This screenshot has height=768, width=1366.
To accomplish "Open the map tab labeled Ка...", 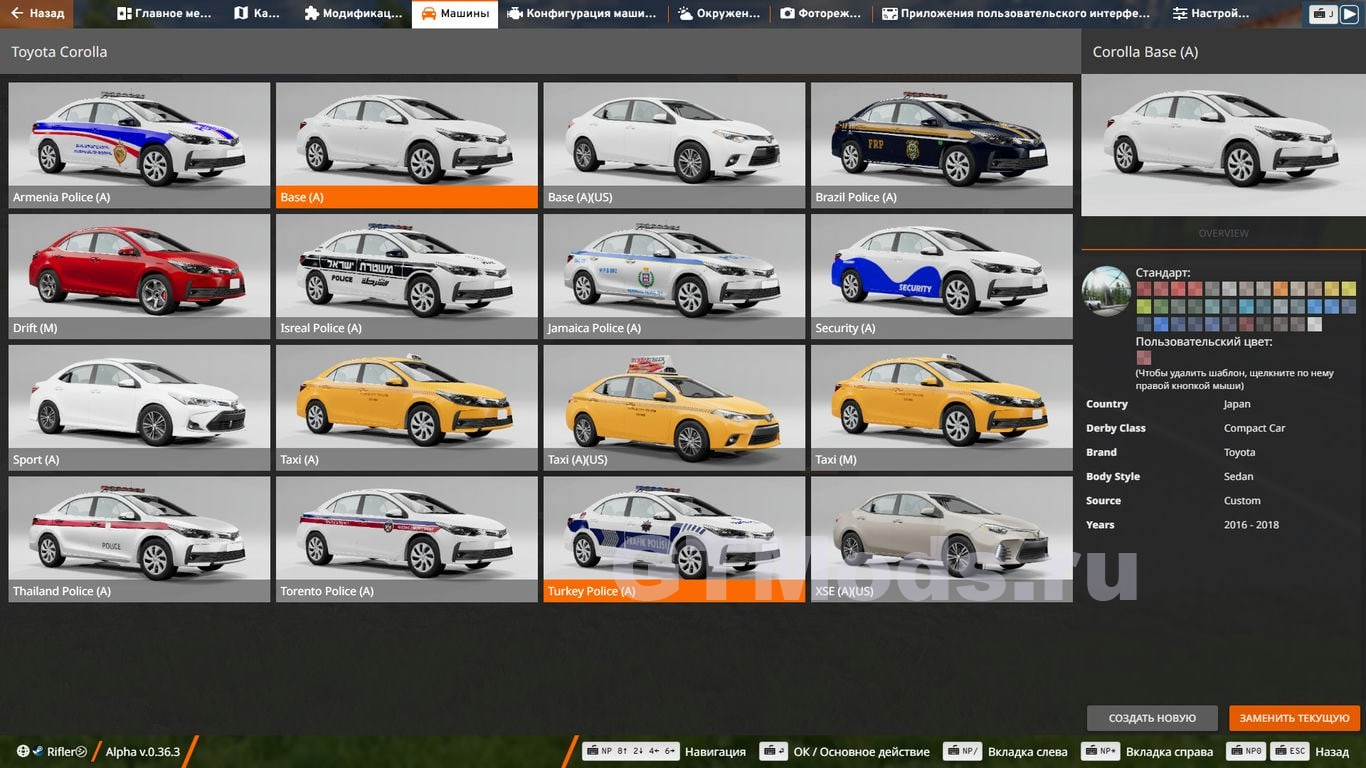I will [x=257, y=14].
